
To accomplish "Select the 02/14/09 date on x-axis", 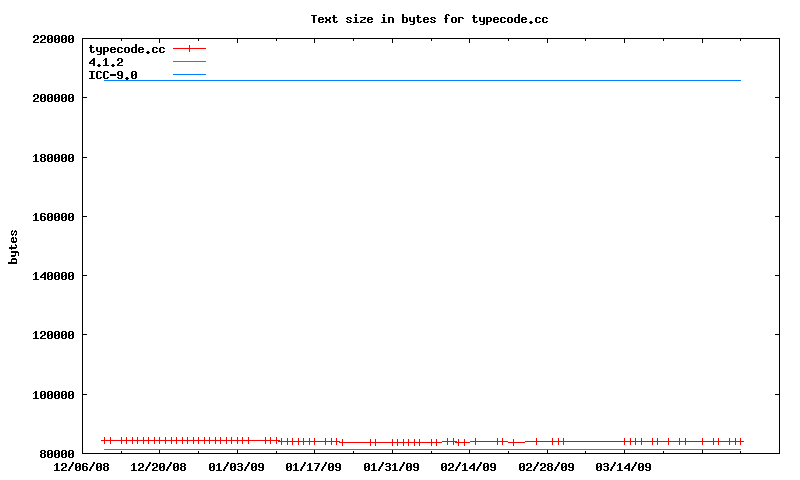I will point(470,467).
